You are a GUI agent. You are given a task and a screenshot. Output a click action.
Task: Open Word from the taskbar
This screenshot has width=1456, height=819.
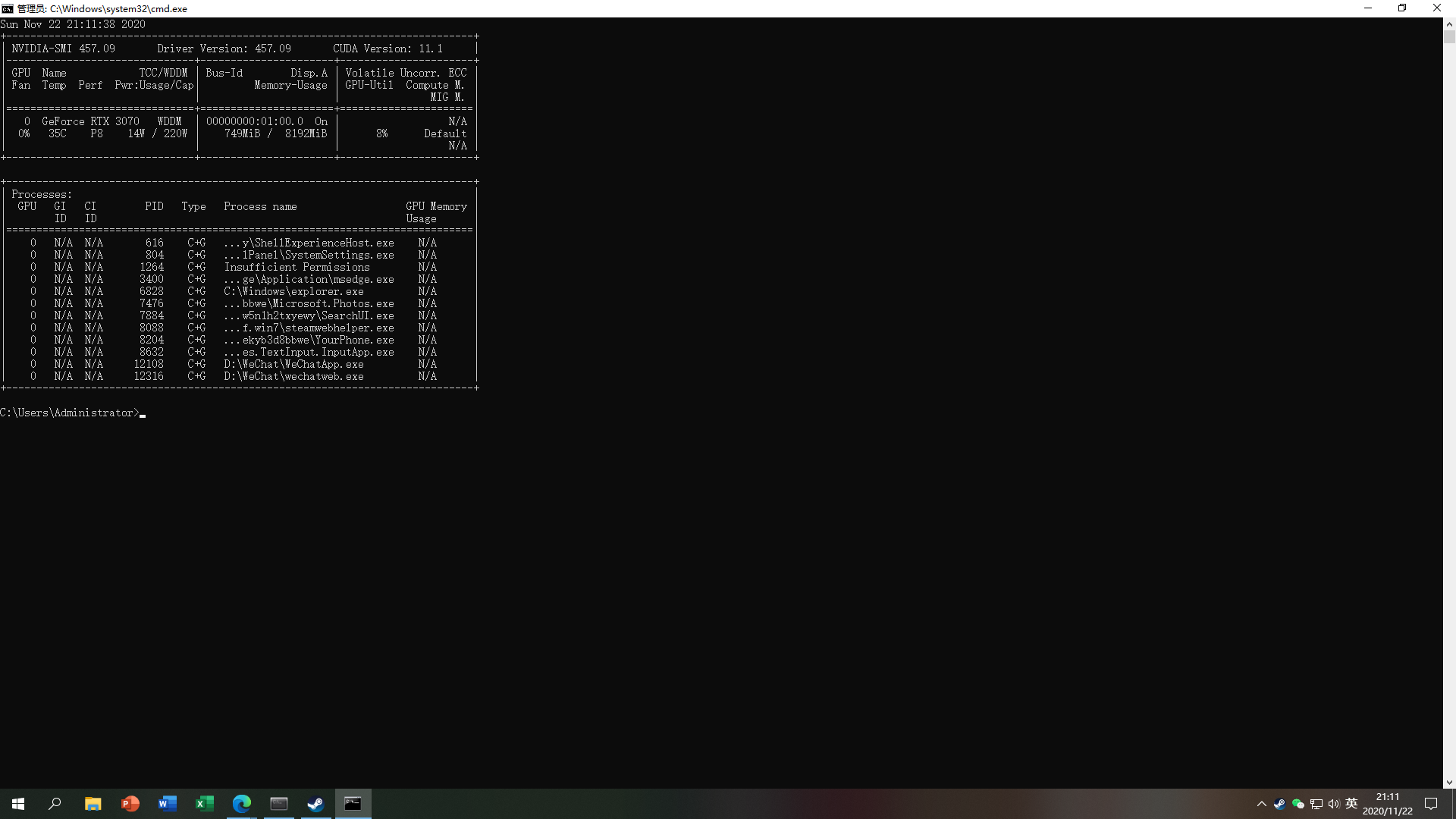click(167, 804)
